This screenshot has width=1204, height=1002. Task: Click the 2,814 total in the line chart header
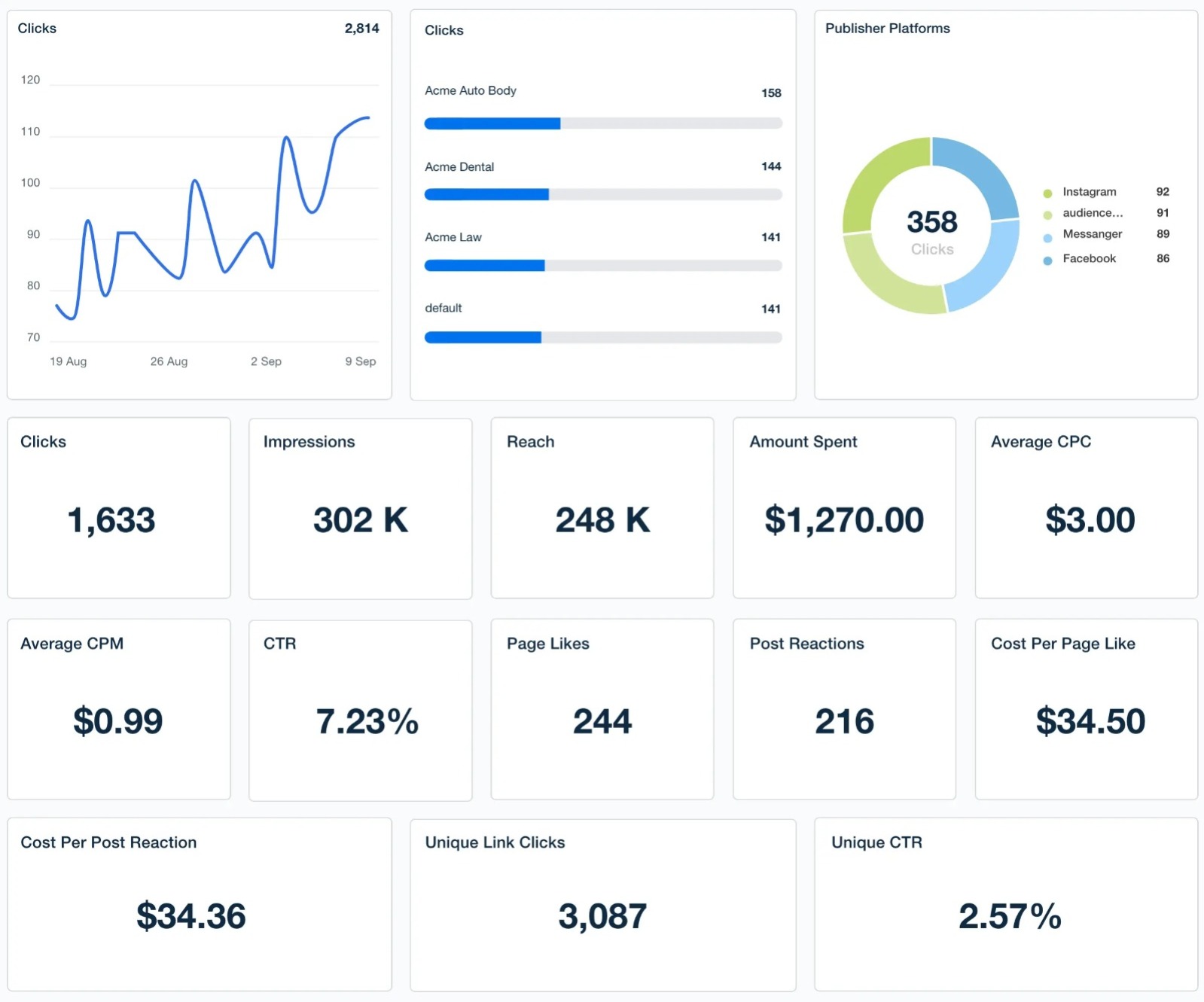[361, 29]
